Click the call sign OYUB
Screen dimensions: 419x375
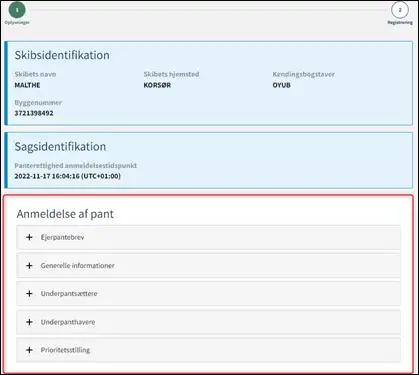coord(282,85)
